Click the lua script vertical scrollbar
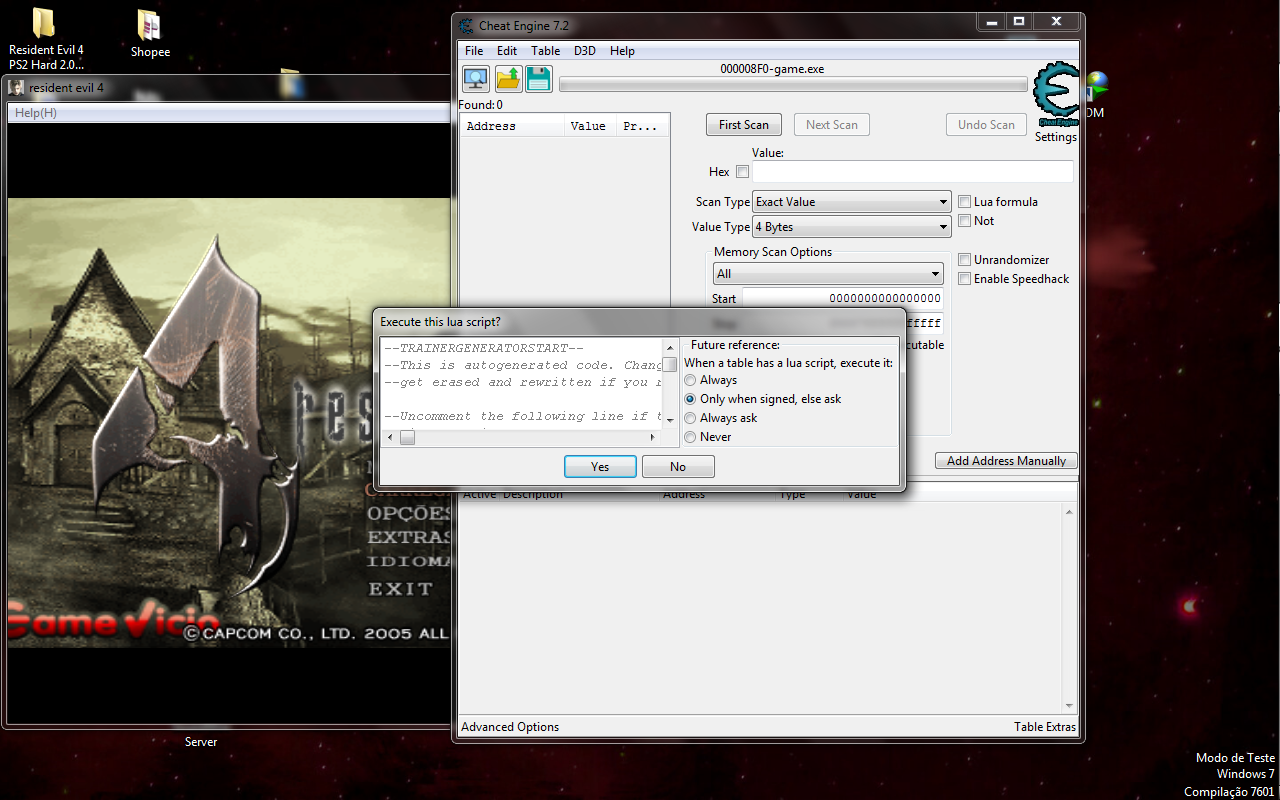This screenshot has width=1280, height=800. tap(670, 385)
